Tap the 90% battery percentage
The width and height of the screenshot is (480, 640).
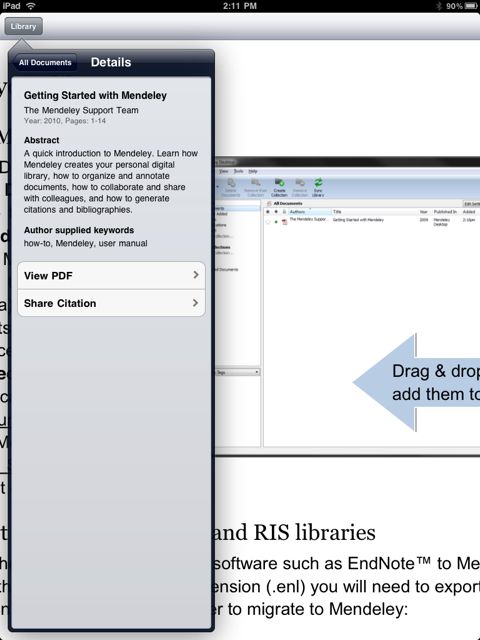click(454, 6)
